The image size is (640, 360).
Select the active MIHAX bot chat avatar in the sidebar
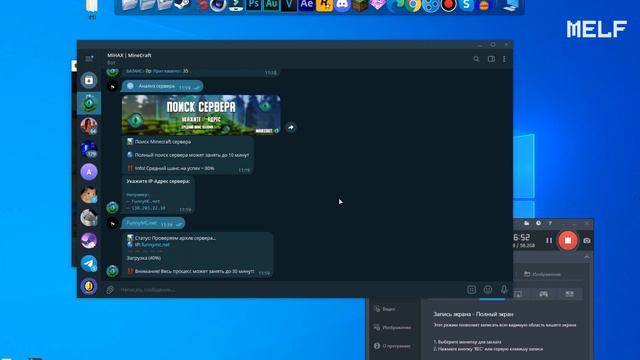pyautogui.click(x=89, y=103)
